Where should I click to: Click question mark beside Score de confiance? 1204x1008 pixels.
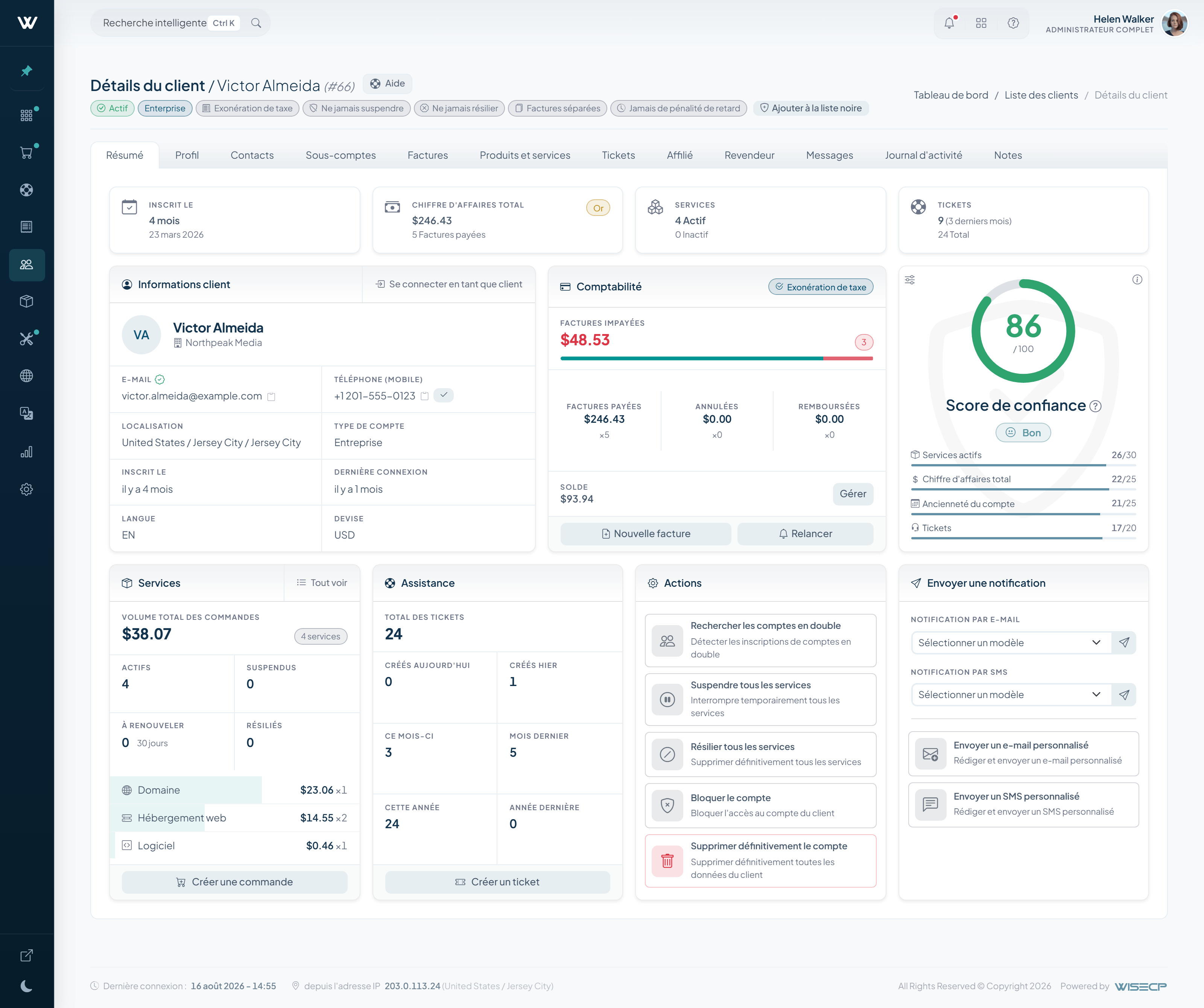1095,406
